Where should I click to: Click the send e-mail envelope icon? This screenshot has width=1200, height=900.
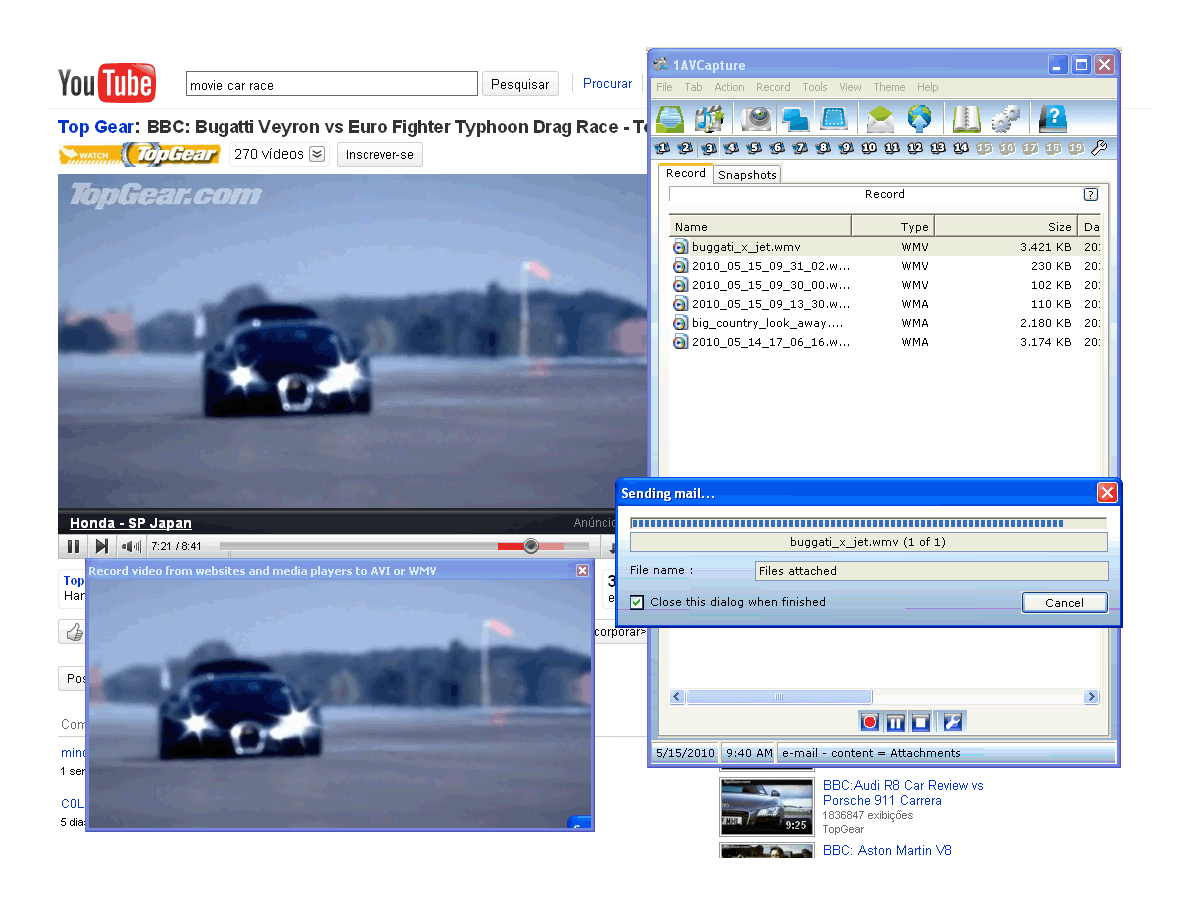(879, 119)
